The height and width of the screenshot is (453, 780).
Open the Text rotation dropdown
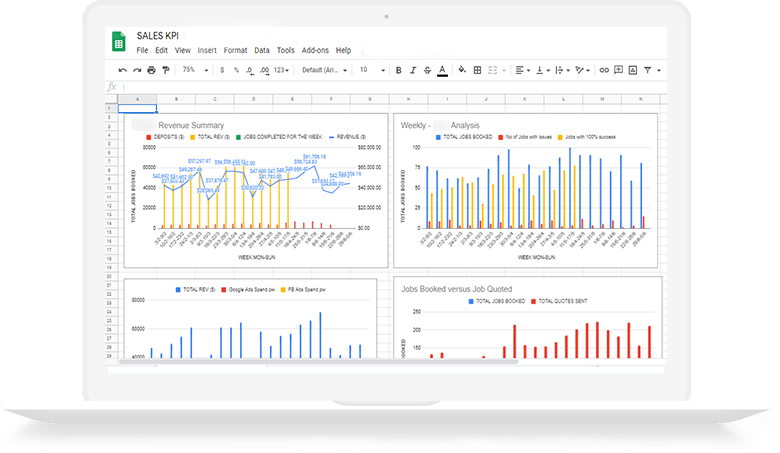pyautogui.click(x=582, y=71)
